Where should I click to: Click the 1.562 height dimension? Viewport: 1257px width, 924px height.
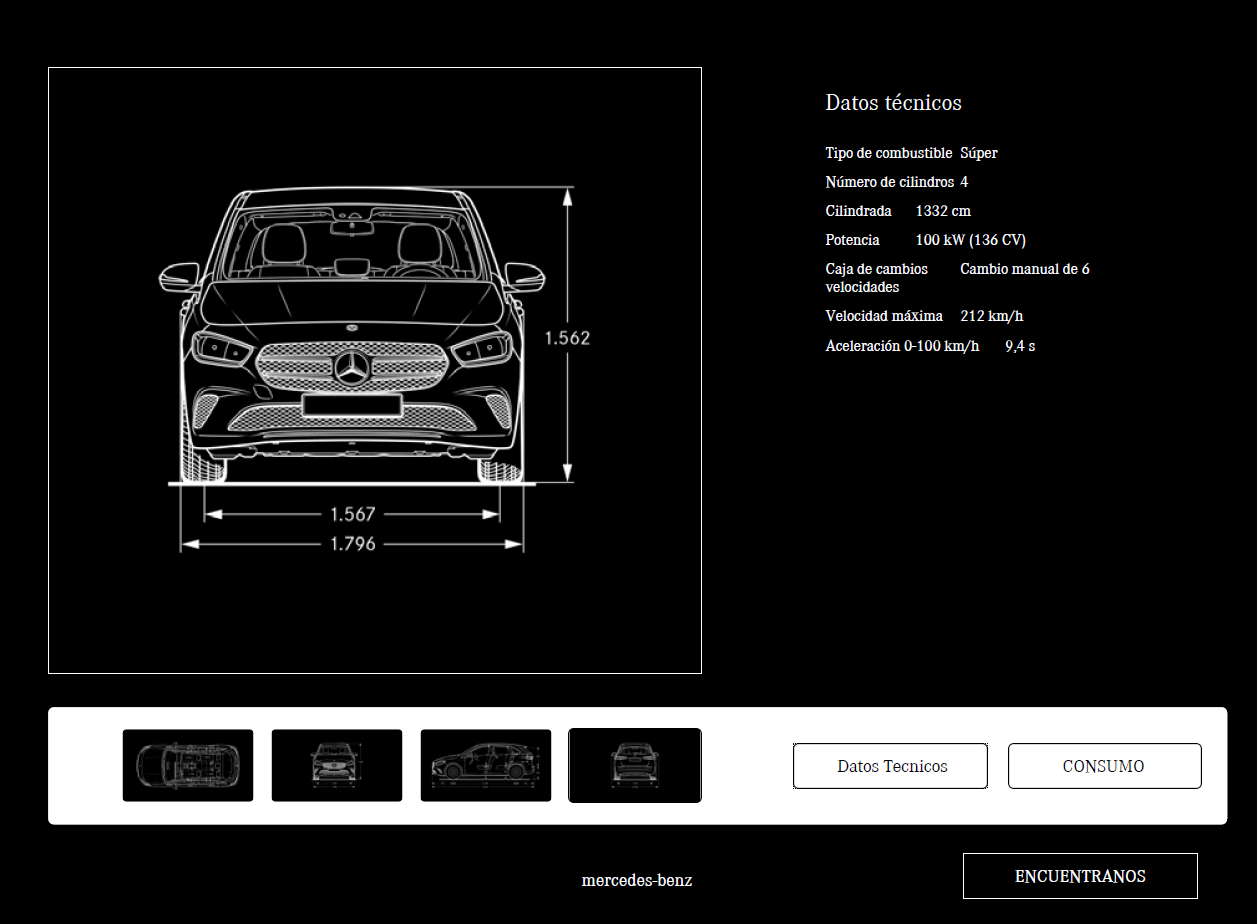coord(567,338)
